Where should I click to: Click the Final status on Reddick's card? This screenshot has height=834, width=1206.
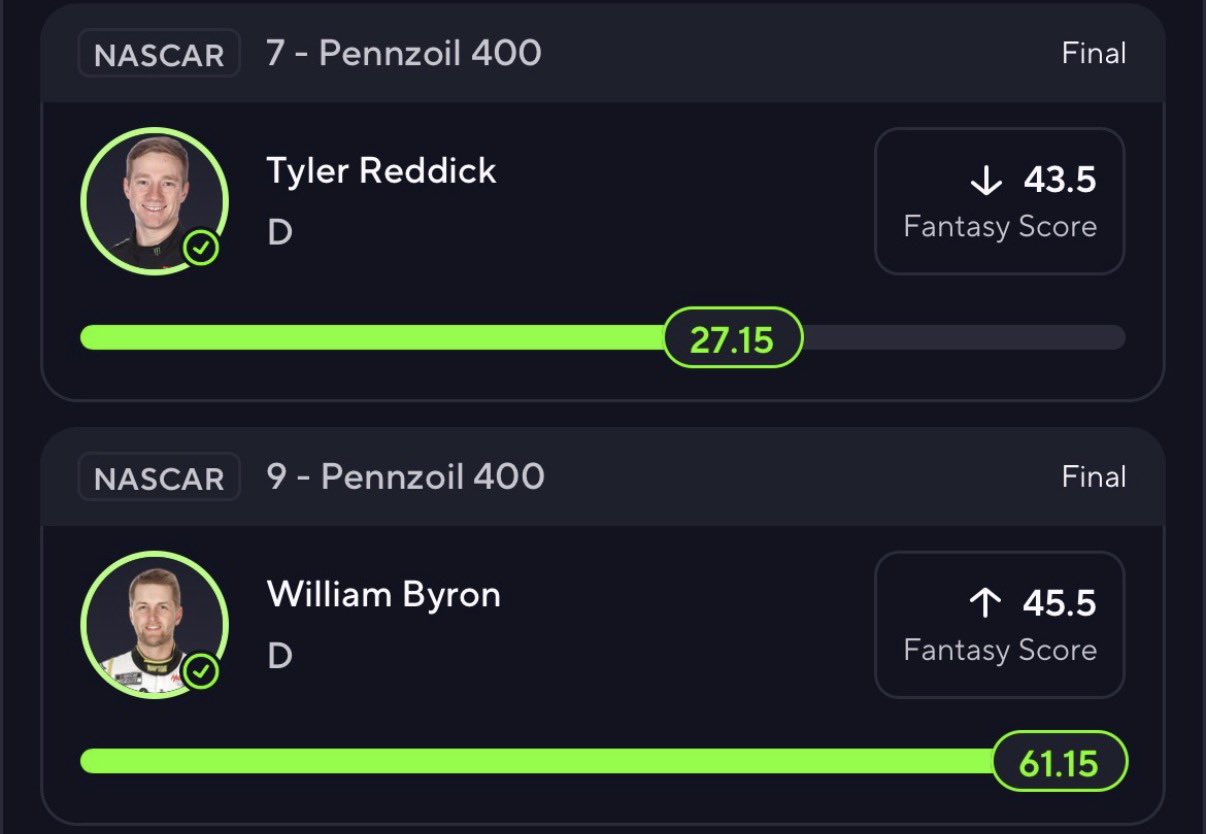point(1093,53)
